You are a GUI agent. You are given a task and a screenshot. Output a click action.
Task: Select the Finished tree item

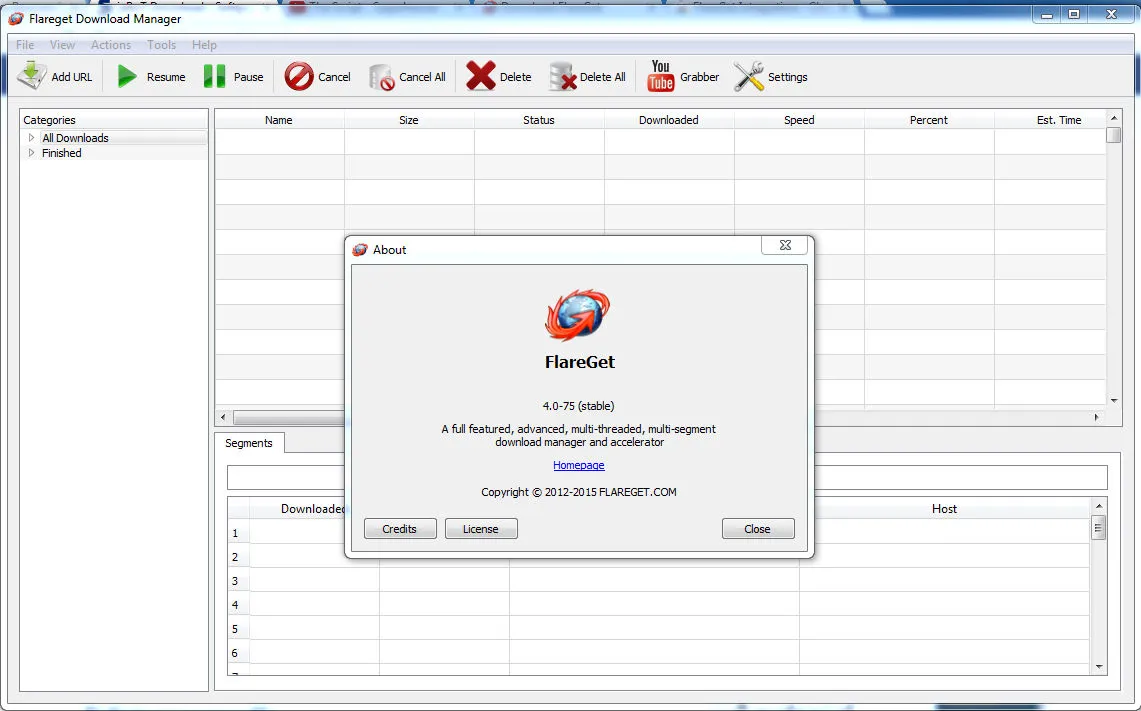[62, 153]
